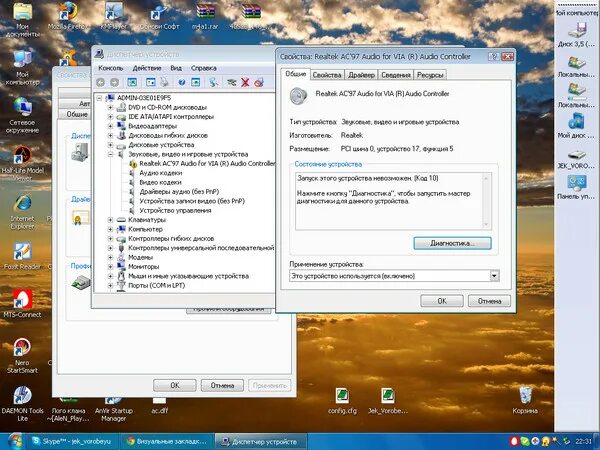Click the printer icon in Device Manager toolbar
Screen dimensions: 600x450
164,82
